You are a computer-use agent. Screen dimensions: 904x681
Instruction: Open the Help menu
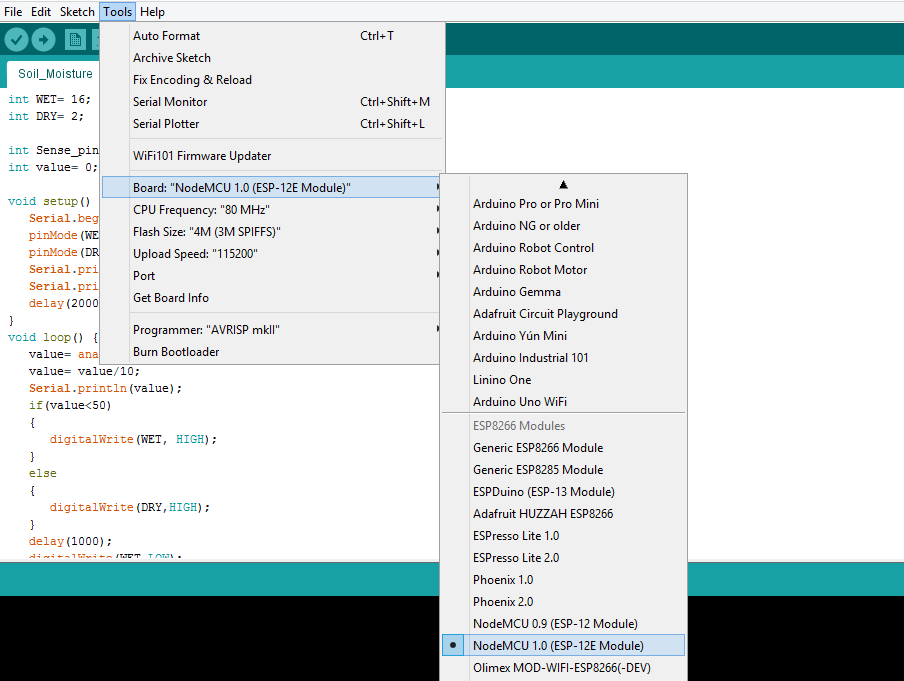click(x=152, y=12)
